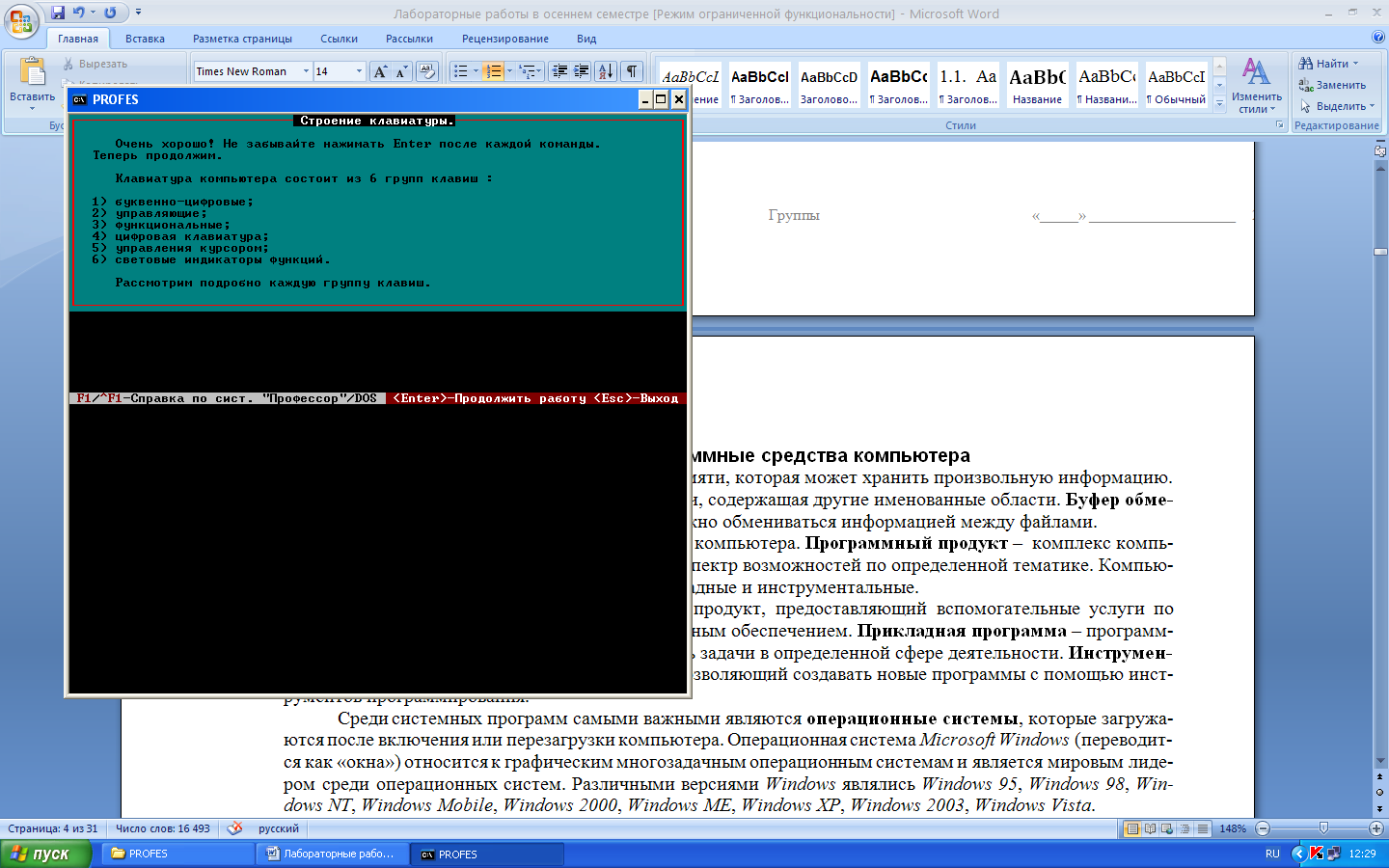Open PROFES console window system menu icon
Viewport: 1389px width, 868px height.
point(80,99)
